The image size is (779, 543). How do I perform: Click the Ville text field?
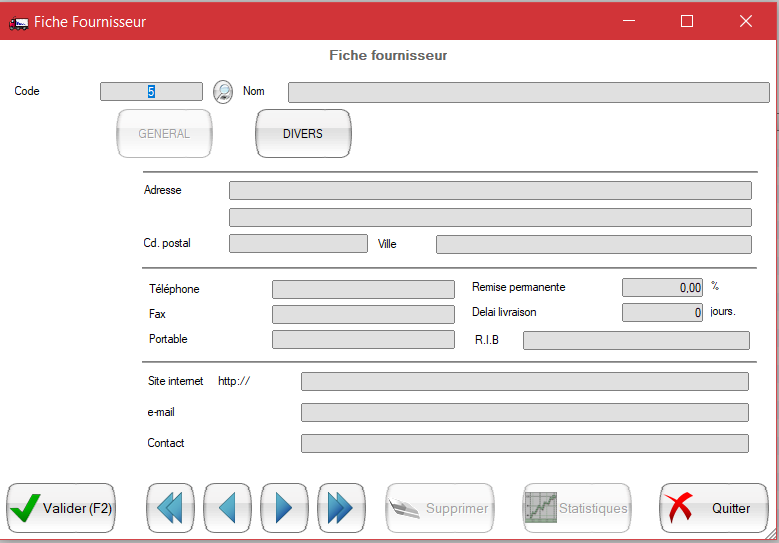click(593, 244)
